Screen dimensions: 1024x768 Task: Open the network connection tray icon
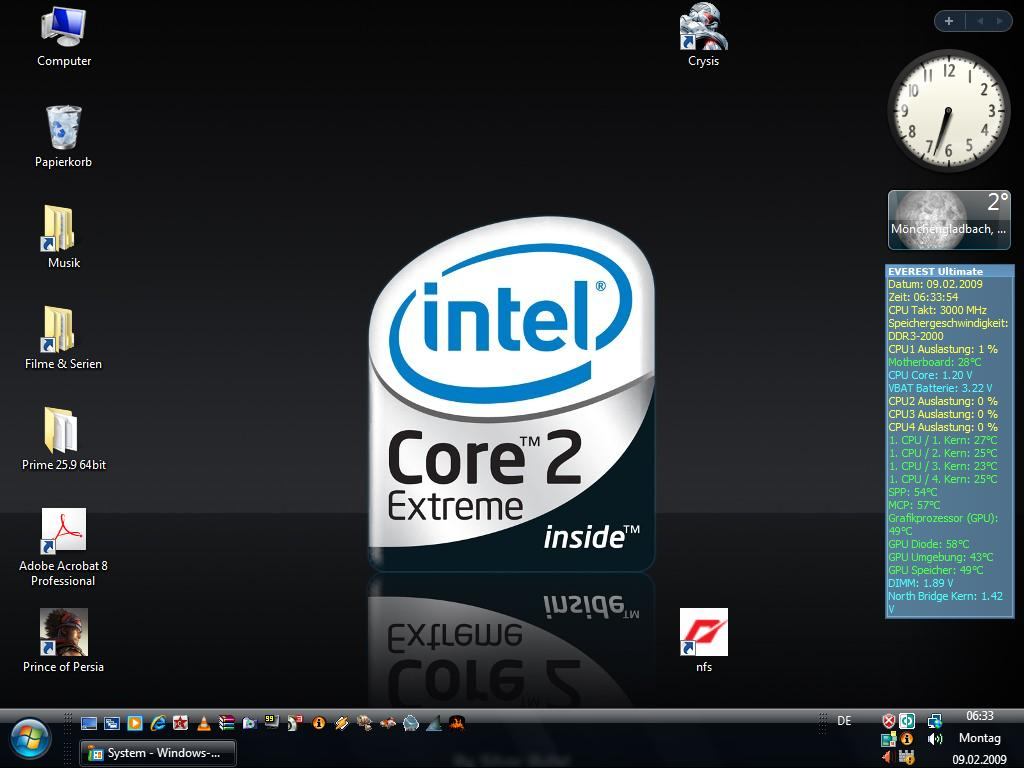pos(935,721)
